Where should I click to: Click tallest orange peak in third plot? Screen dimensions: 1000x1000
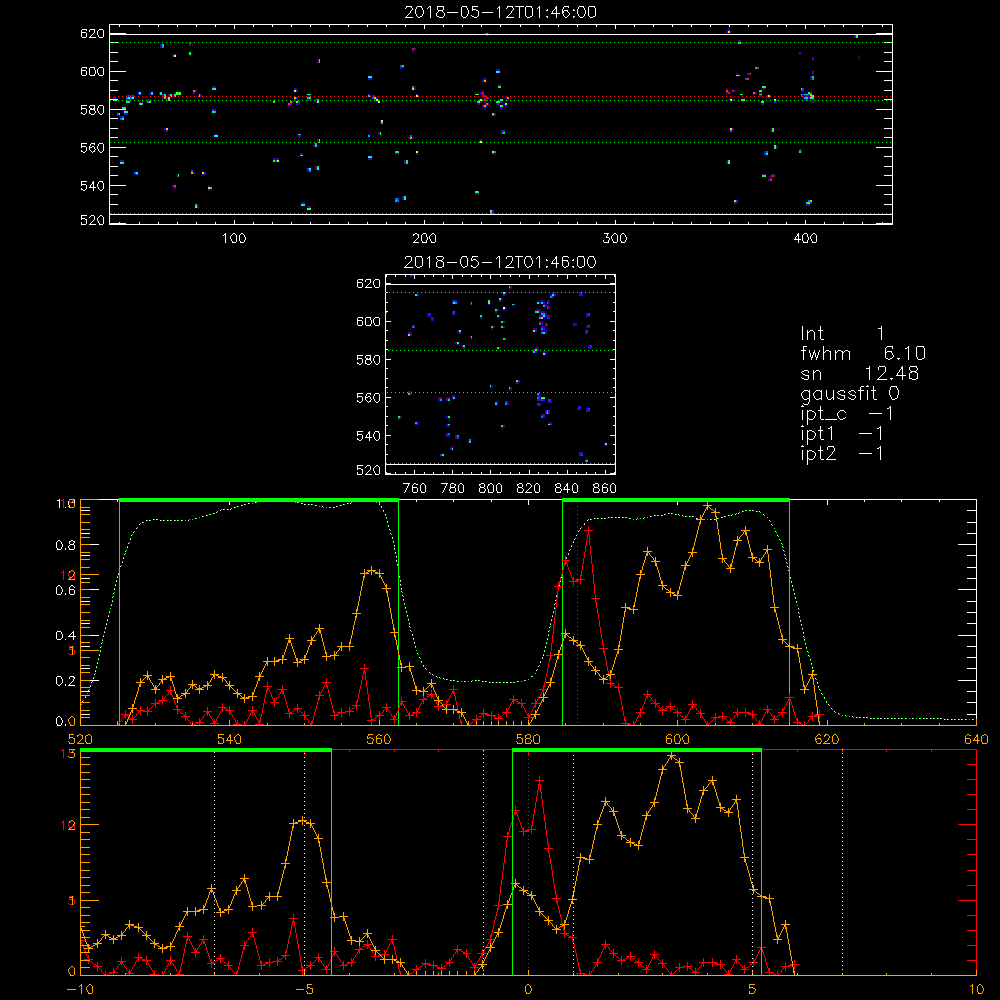707,506
